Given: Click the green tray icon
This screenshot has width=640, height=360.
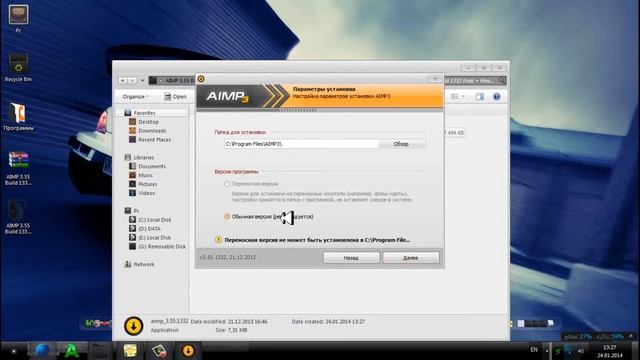Looking at the screenshot, I should pos(558,351).
